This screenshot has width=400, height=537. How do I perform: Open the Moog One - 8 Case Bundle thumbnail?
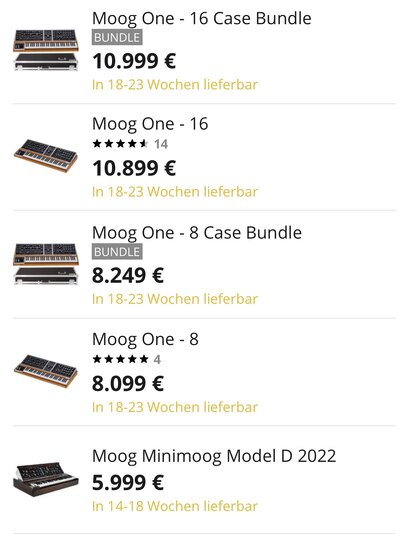tap(46, 264)
